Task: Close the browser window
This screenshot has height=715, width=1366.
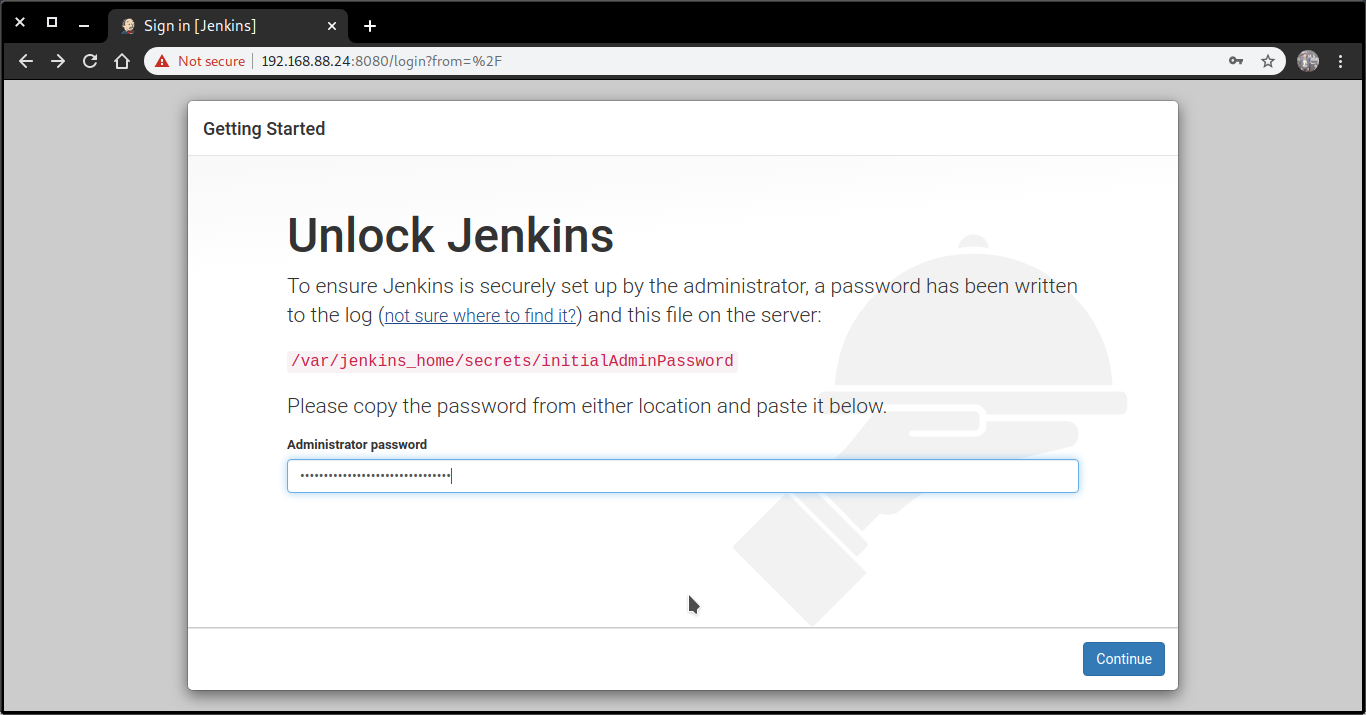Action: click(x=20, y=22)
